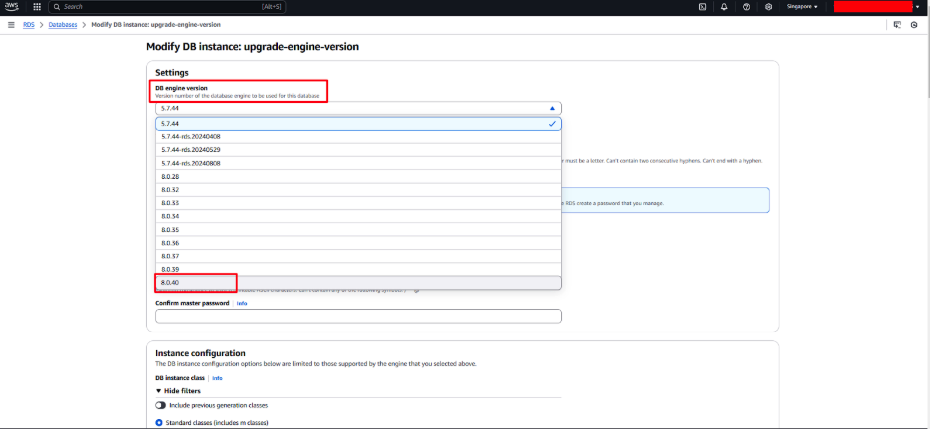Click the Modify DB instance breadcrumb text
Image resolution: width=930 pixels, height=429 pixels.
[157, 25]
